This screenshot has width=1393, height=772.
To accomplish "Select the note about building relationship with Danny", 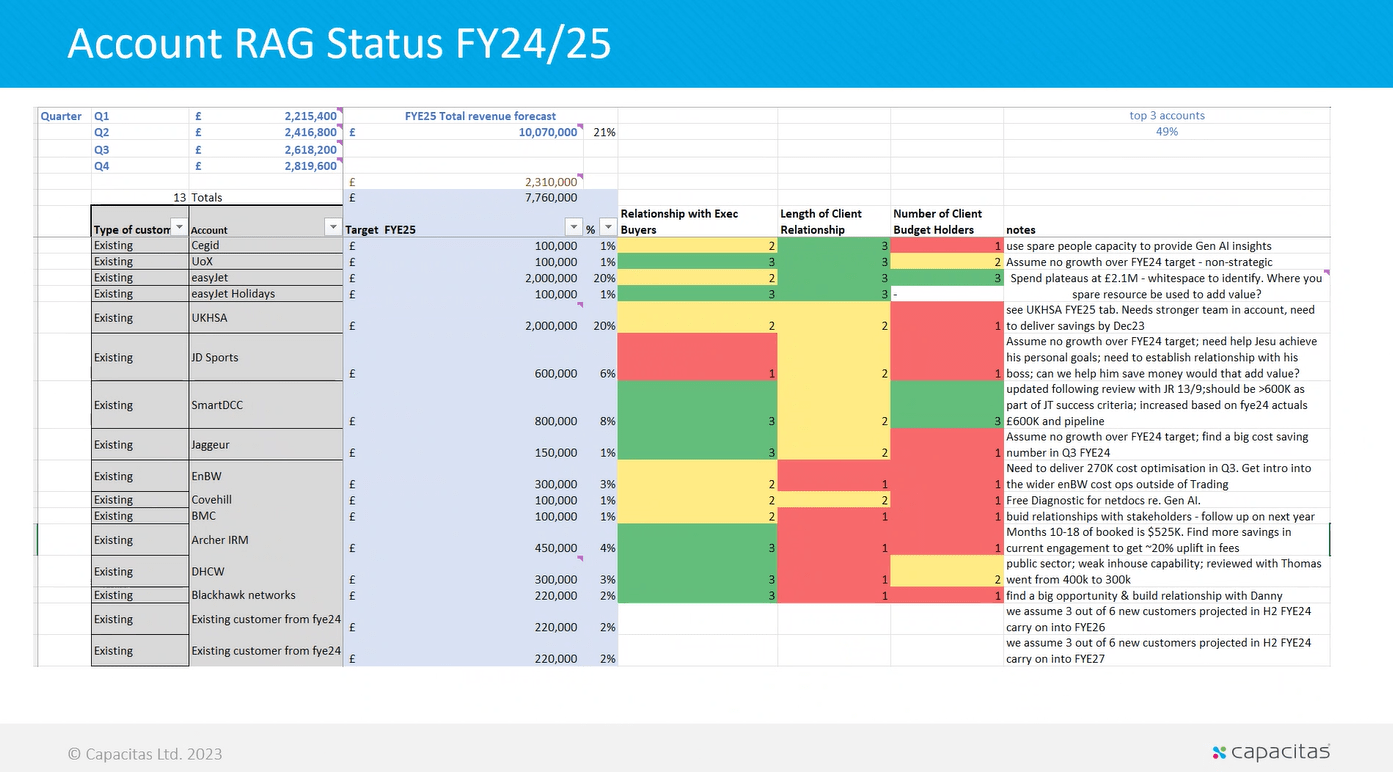I will click(x=1144, y=595).
